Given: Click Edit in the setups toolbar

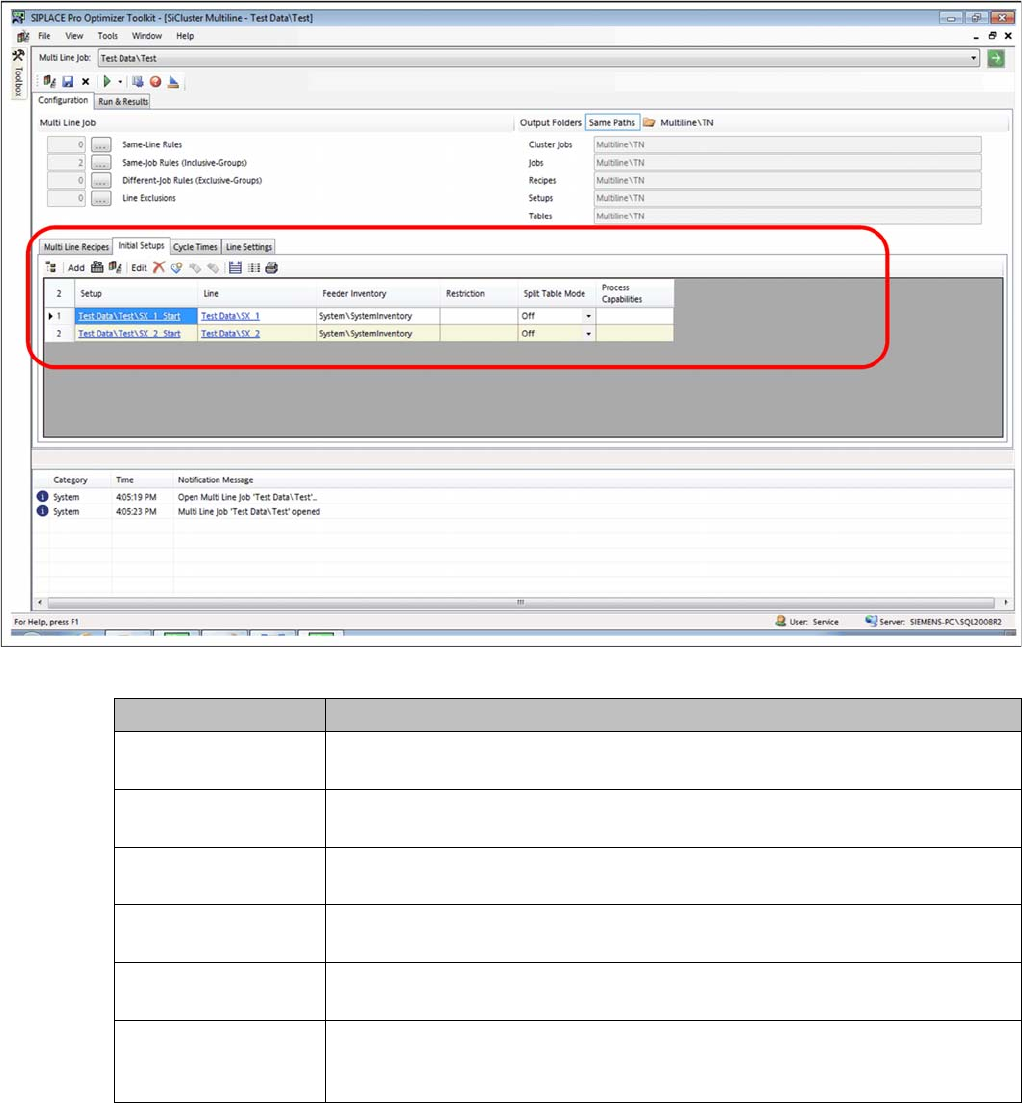Looking at the screenshot, I should point(139,268).
